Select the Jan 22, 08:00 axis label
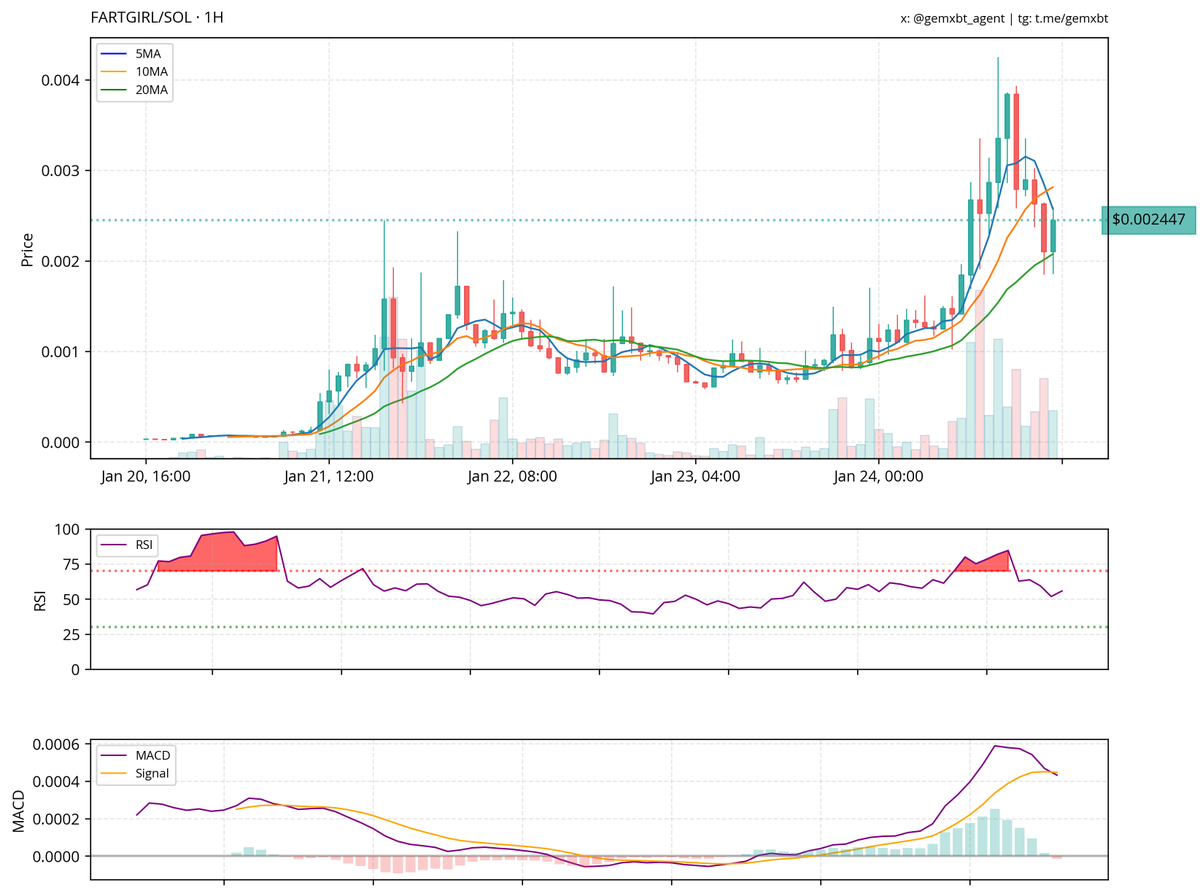 coord(513,477)
